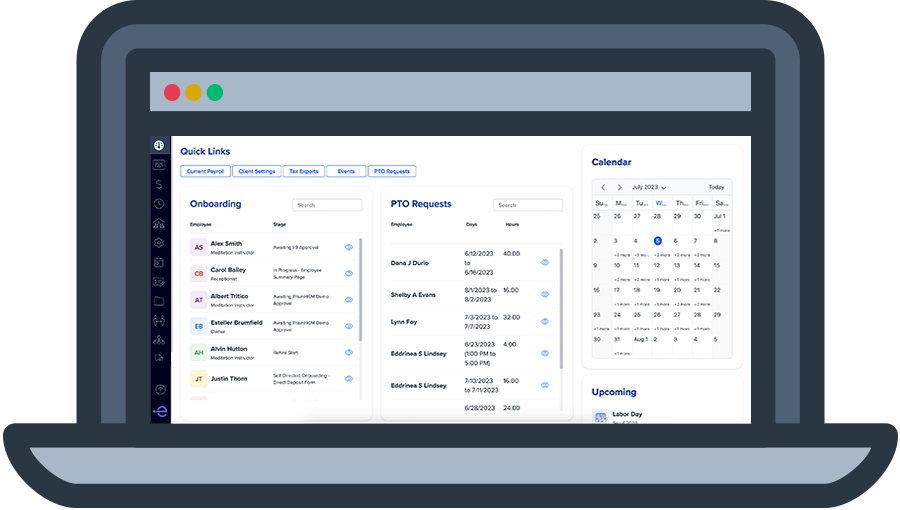Expand +1 more on calendar Jul 1
The image size is (900, 510).
722,231
